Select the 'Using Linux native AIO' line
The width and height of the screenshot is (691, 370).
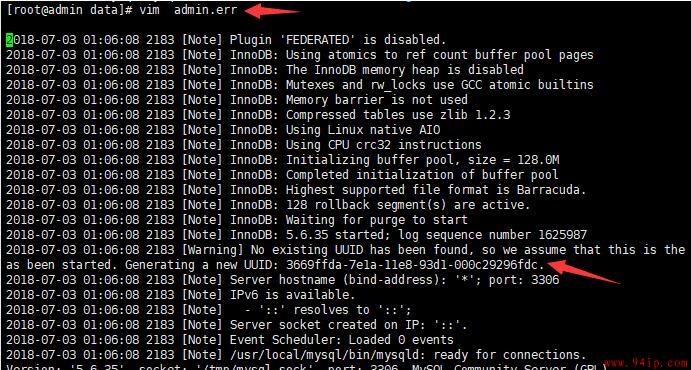223,130
